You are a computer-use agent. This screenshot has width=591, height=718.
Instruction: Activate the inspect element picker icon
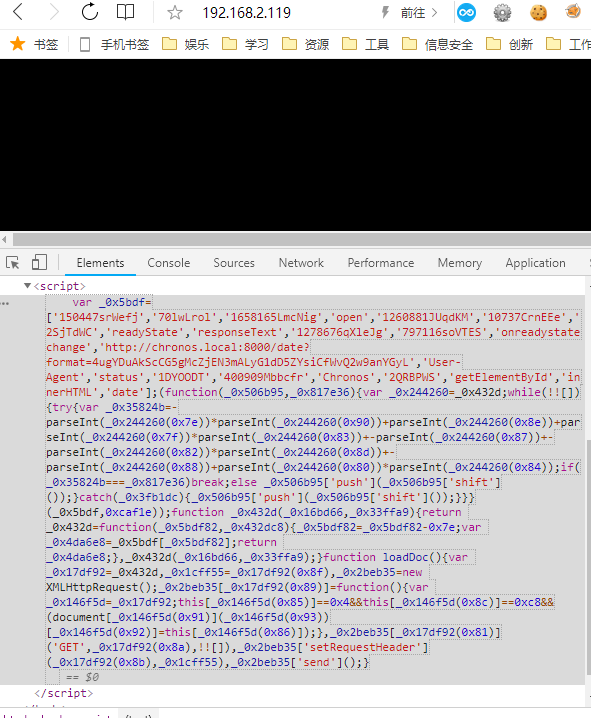[x=13, y=263]
